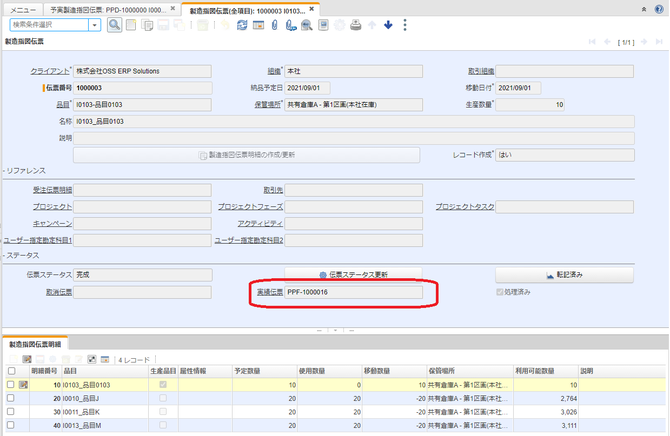Select the 製造指図伝票(全項目) tab

(247, 10)
